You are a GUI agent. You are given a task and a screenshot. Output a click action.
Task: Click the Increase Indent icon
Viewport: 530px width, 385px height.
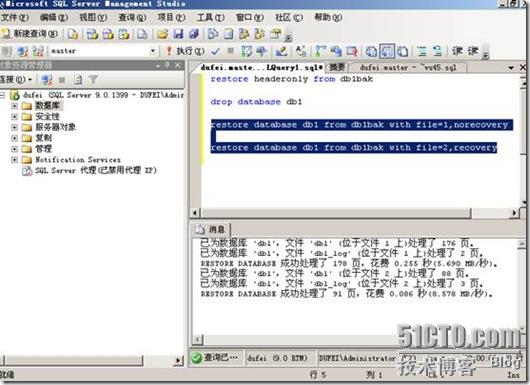(473, 51)
